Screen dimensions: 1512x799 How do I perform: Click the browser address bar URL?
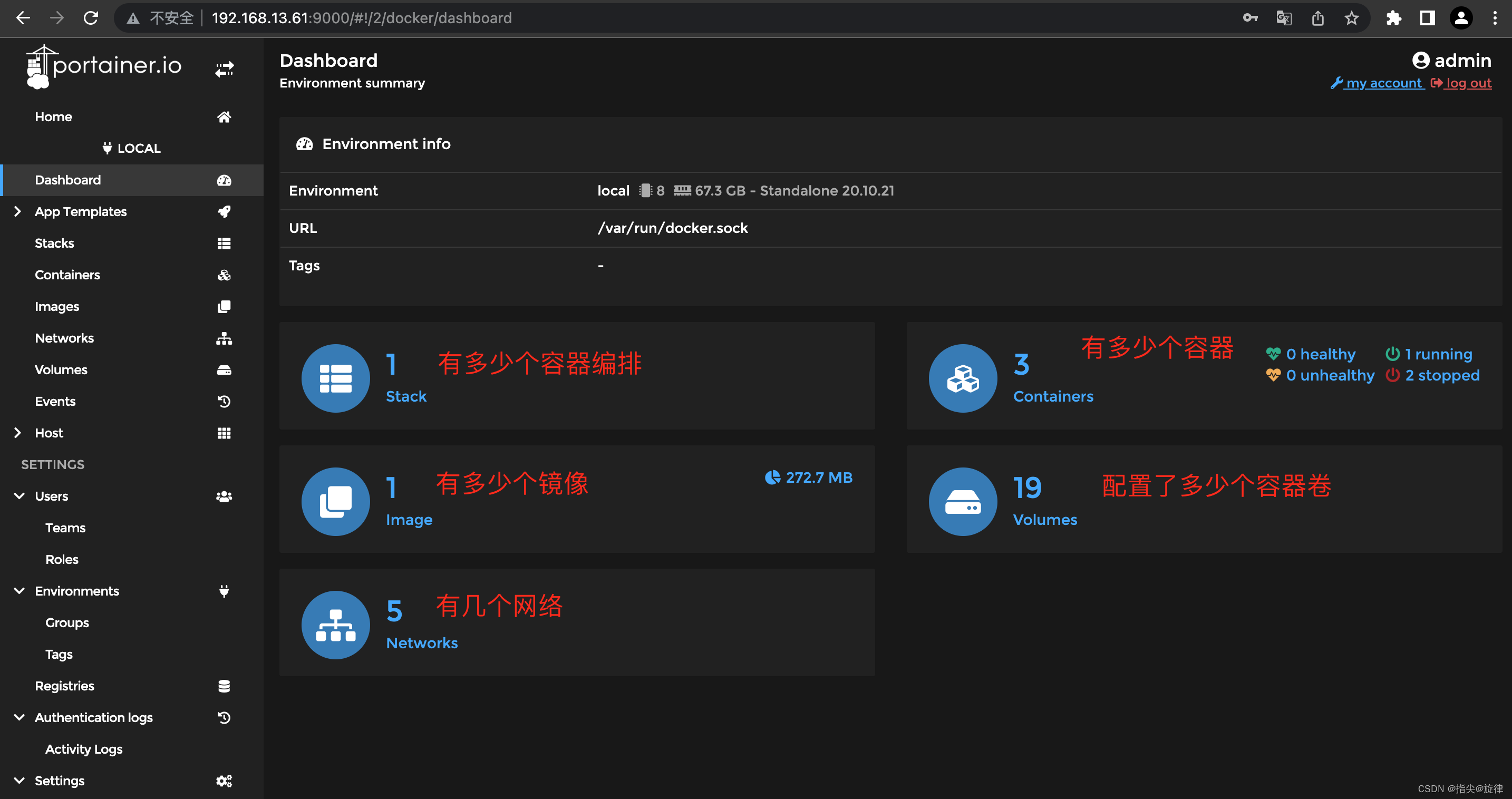pyautogui.click(x=361, y=18)
